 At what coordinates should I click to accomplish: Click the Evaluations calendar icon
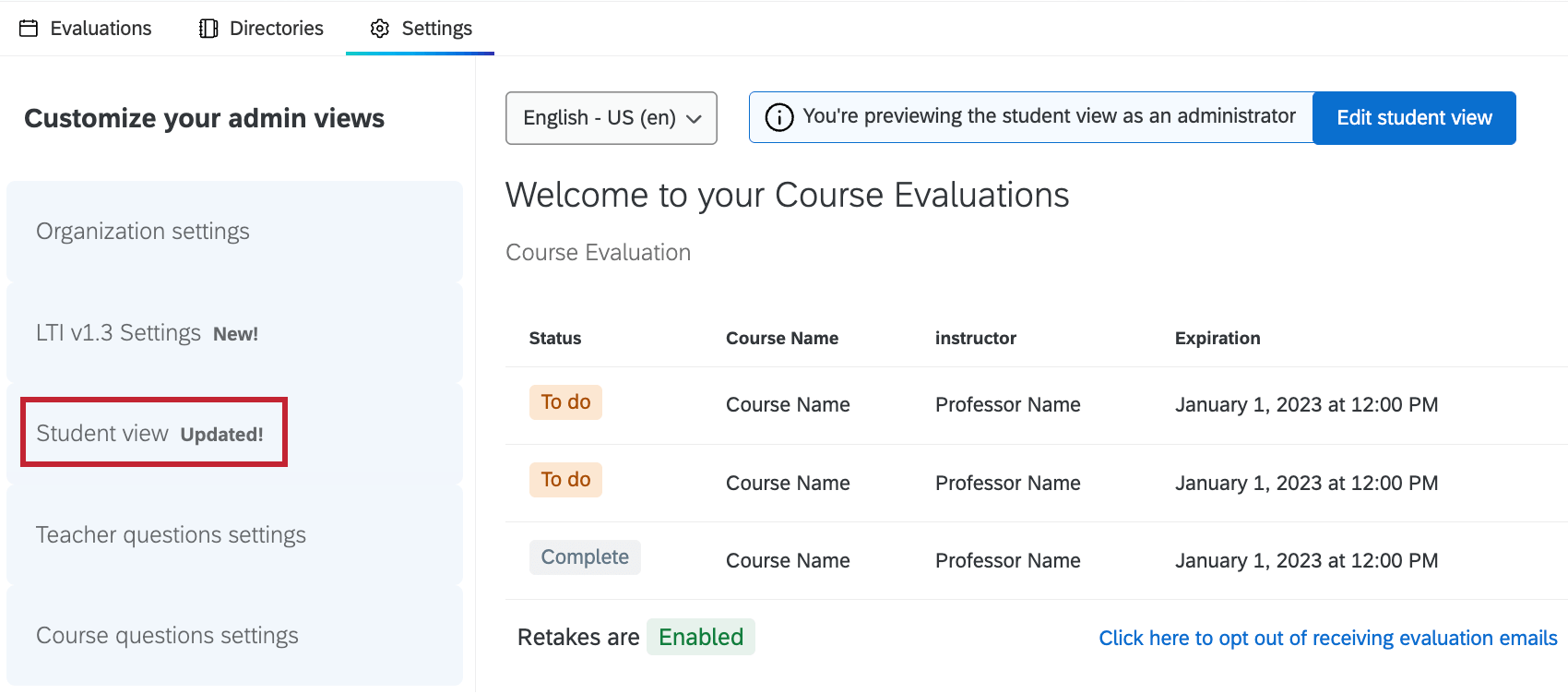point(30,29)
